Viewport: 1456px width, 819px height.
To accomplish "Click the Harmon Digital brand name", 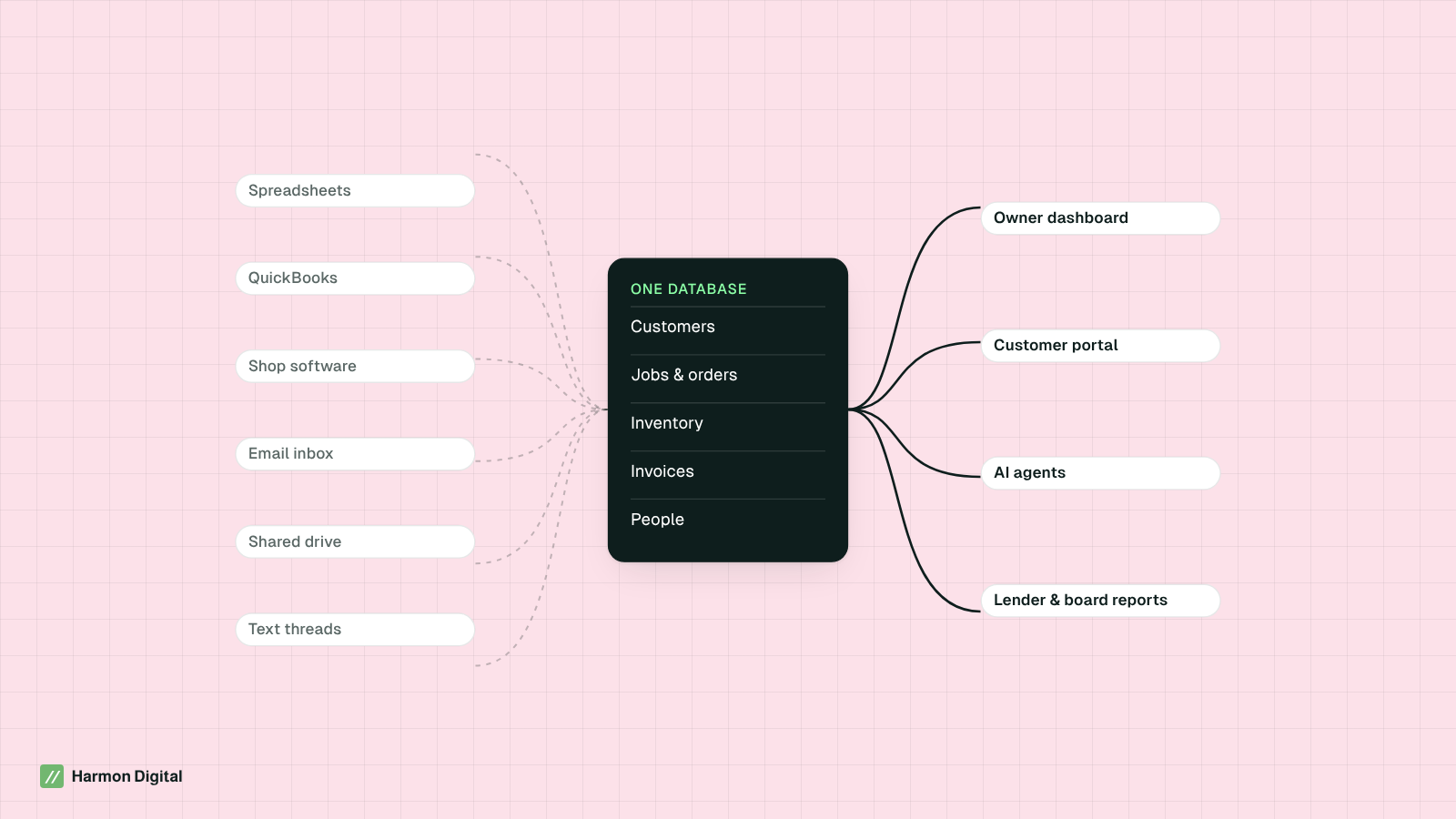I will click(x=127, y=776).
